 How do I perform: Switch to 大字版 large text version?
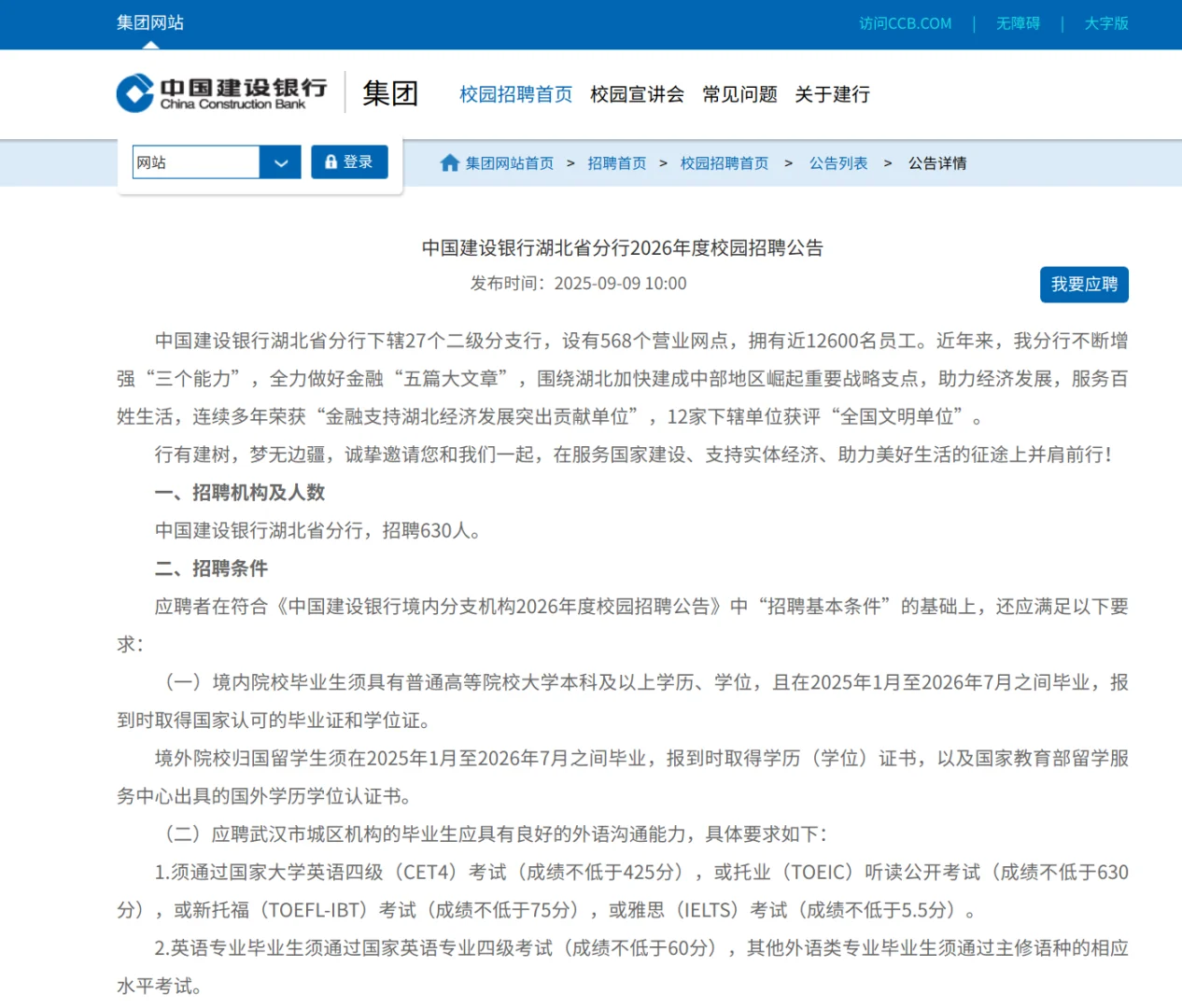[x=1106, y=23]
